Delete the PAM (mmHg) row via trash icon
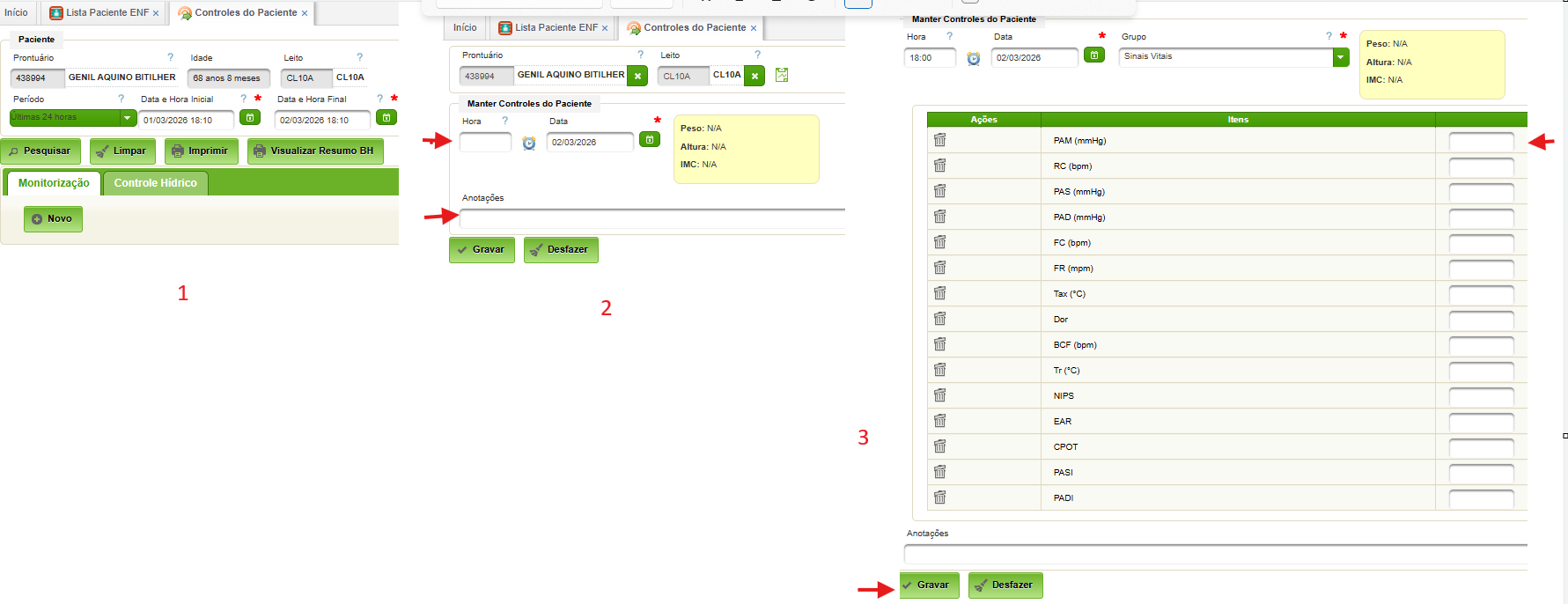 (939, 140)
